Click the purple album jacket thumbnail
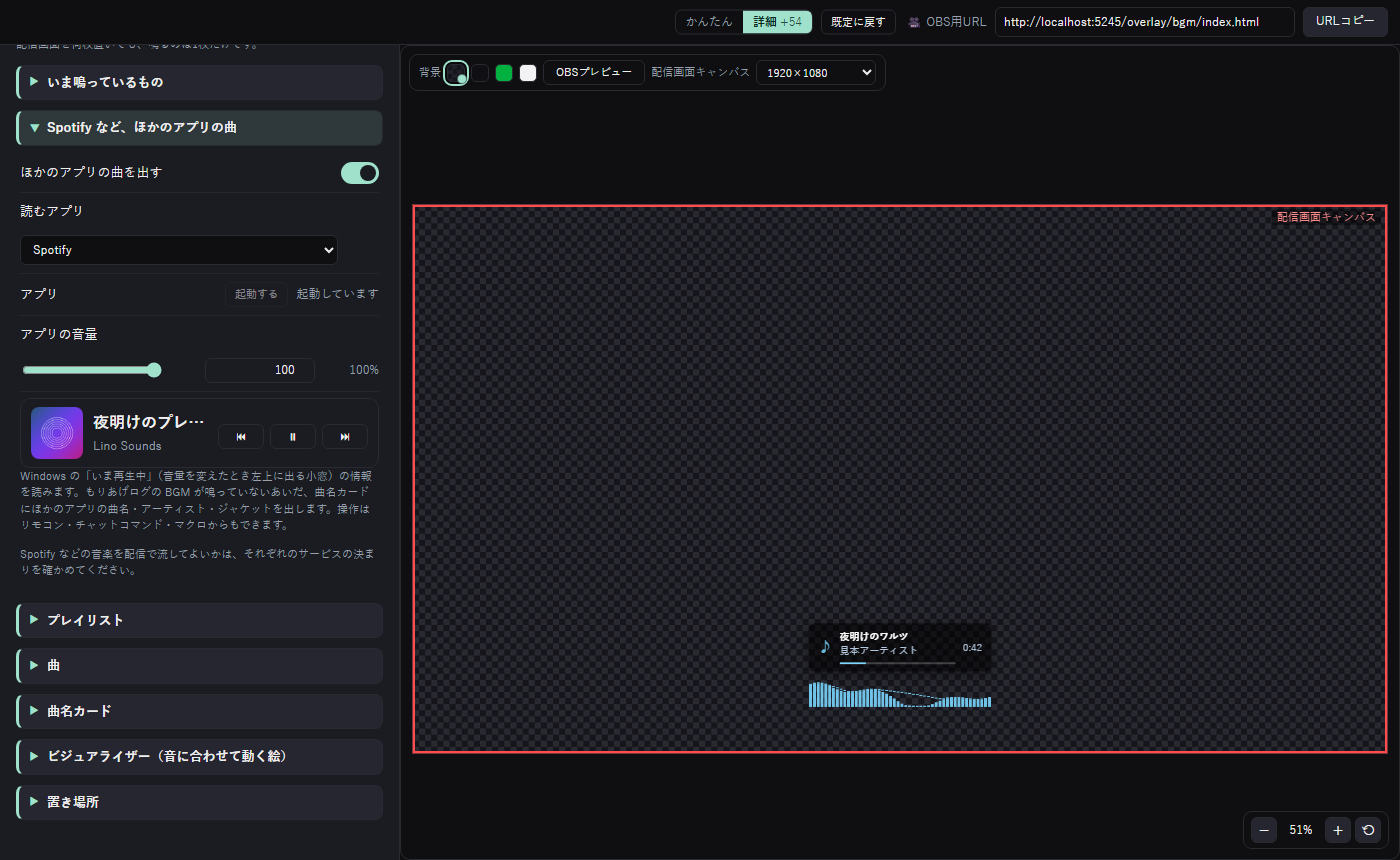Screen dimensions: 1400x860 57,433
